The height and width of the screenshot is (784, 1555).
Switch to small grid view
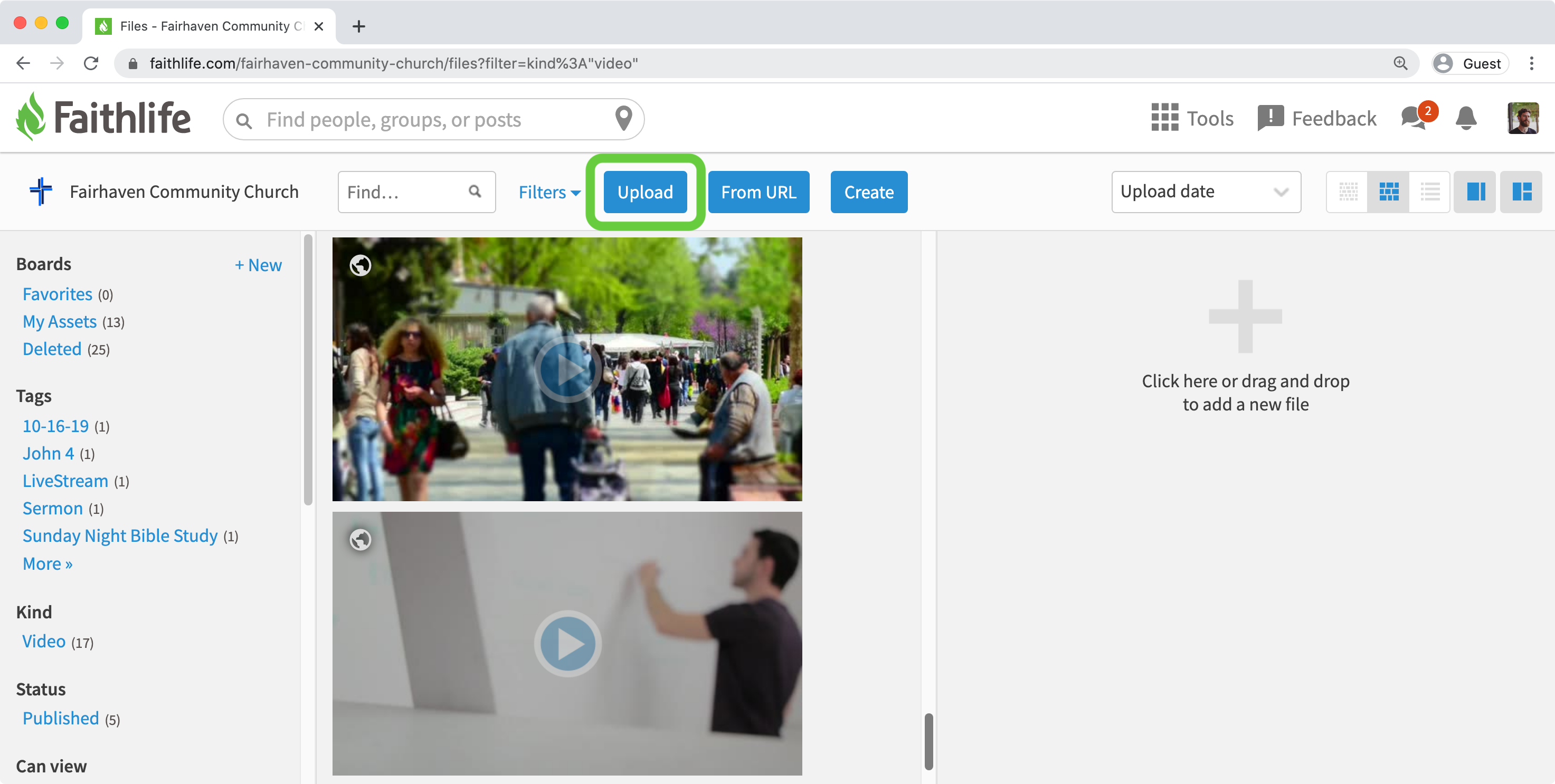1348,192
